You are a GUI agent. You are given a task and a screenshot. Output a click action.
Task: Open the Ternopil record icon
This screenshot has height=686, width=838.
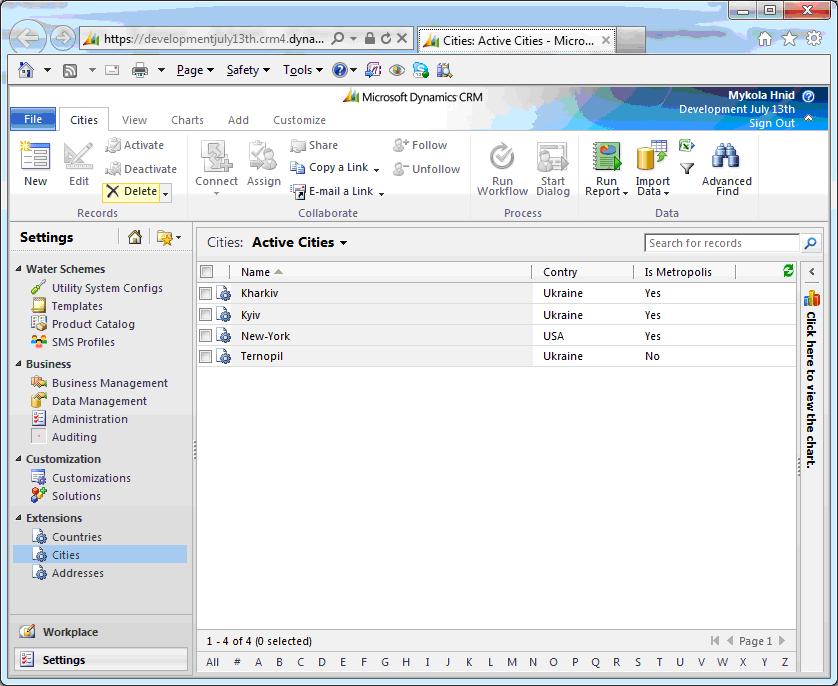(223, 356)
